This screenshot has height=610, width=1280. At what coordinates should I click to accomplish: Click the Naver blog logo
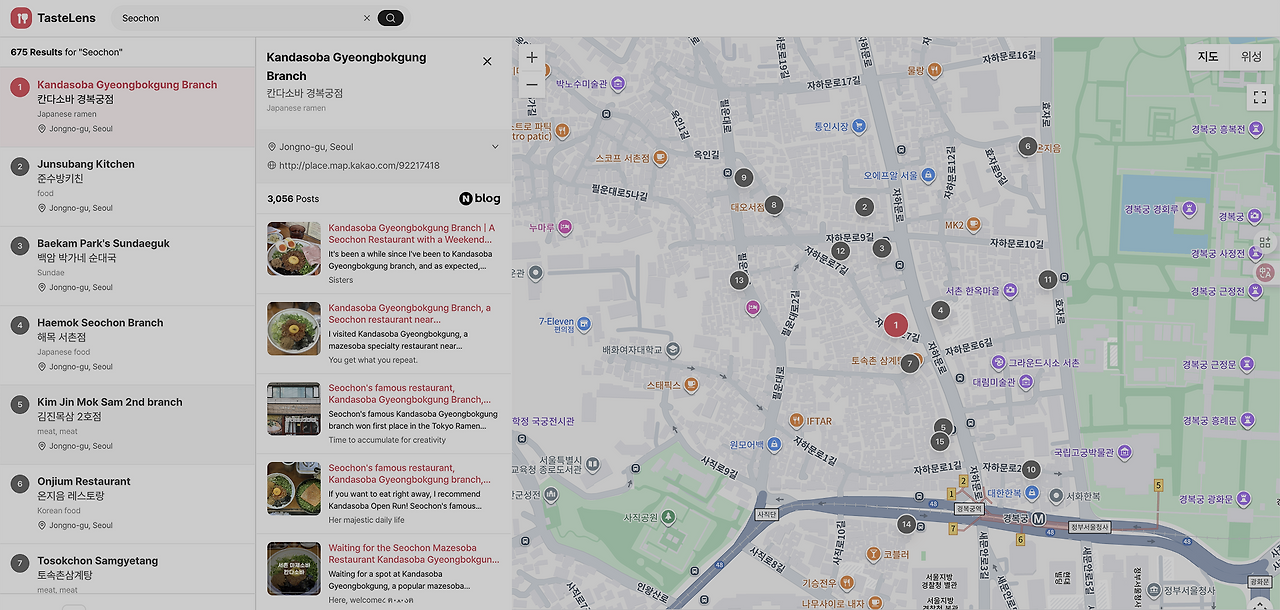click(x=480, y=199)
